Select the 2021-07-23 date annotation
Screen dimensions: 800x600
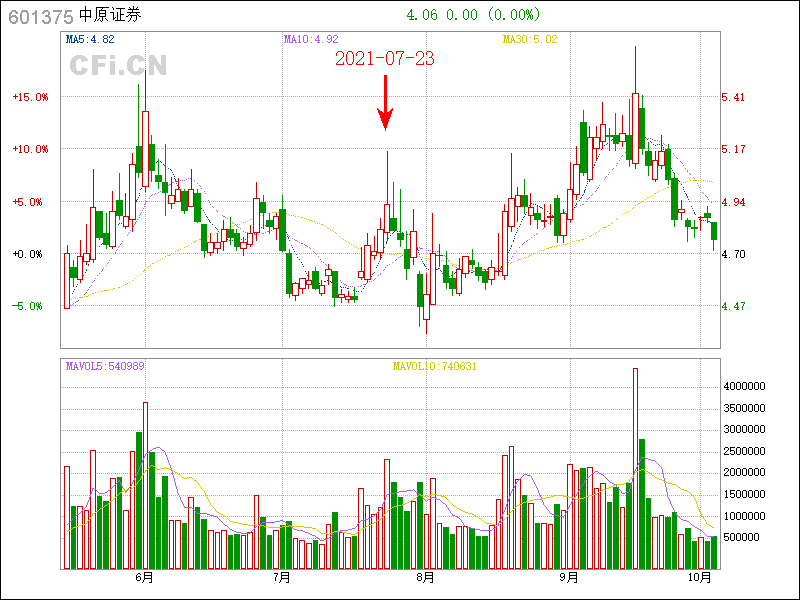(384, 58)
